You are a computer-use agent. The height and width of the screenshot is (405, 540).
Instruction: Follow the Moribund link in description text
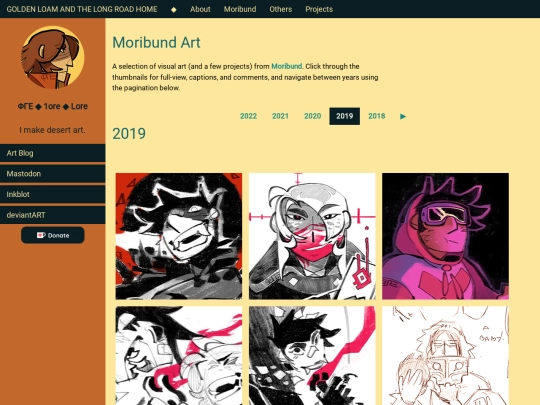tap(287, 66)
